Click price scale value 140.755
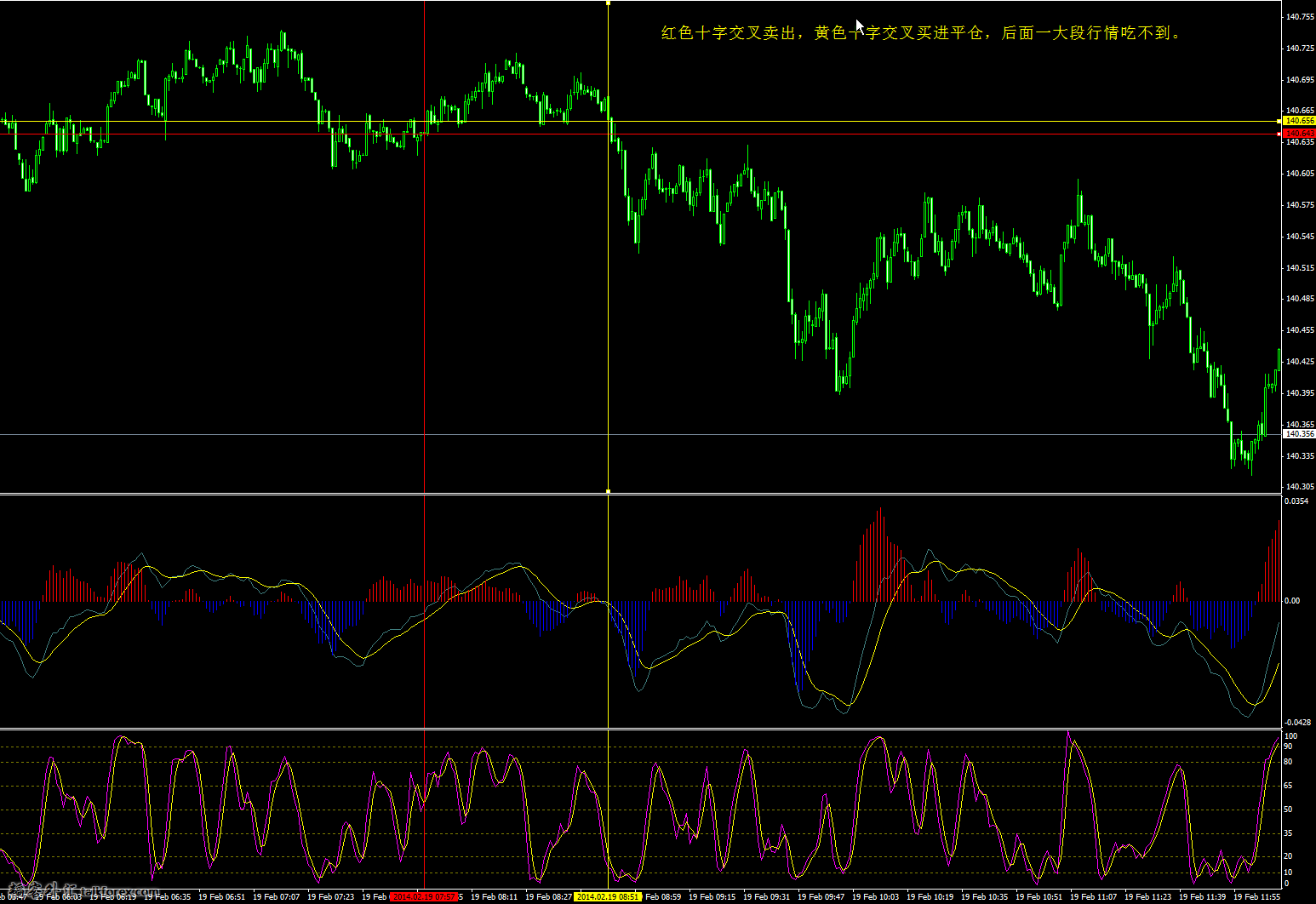Viewport: 1316px width, 904px height. (1300, 17)
